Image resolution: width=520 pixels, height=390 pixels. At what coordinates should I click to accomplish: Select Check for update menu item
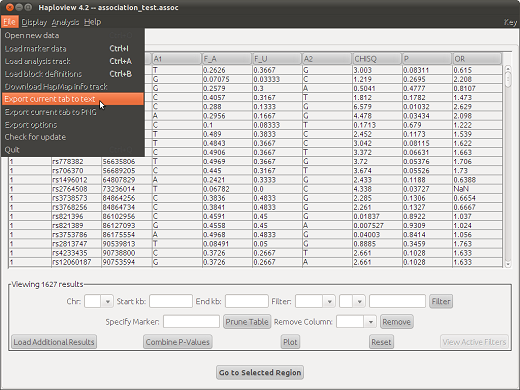(73, 137)
